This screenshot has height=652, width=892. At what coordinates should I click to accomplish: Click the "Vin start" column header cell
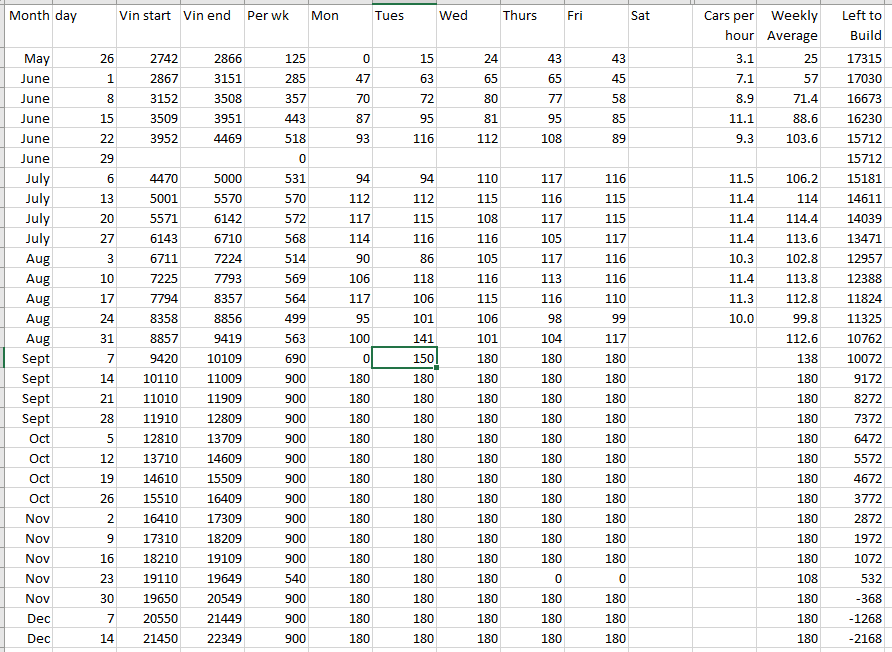[x=147, y=17]
